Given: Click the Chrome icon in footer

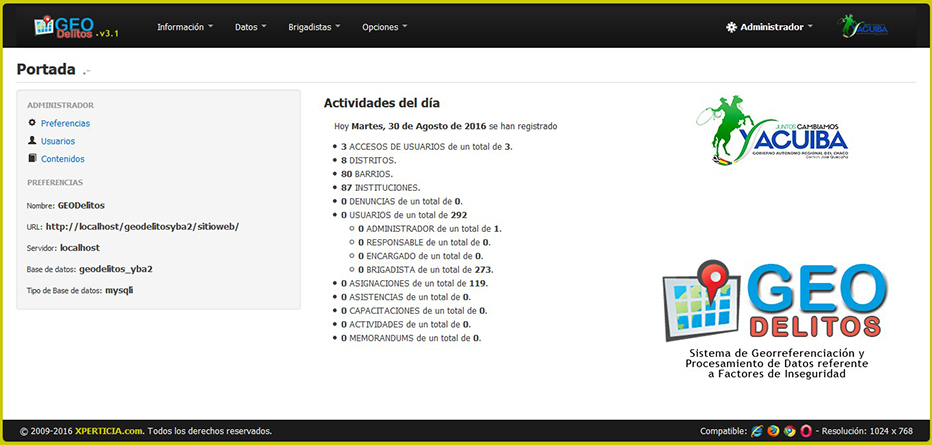Looking at the screenshot, I should pos(789,431).
